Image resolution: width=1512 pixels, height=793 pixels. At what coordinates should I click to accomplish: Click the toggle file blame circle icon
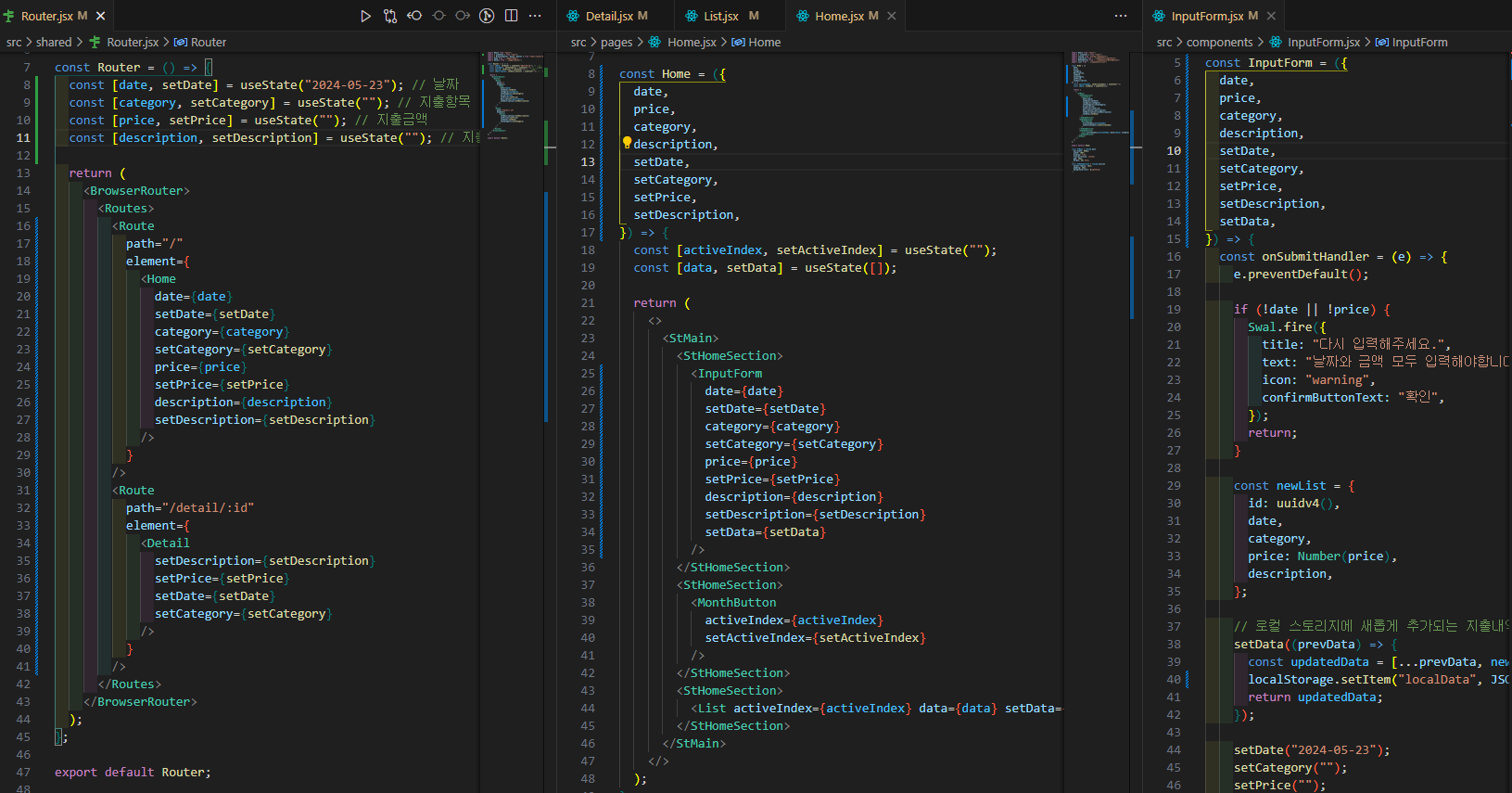(438, 16)
